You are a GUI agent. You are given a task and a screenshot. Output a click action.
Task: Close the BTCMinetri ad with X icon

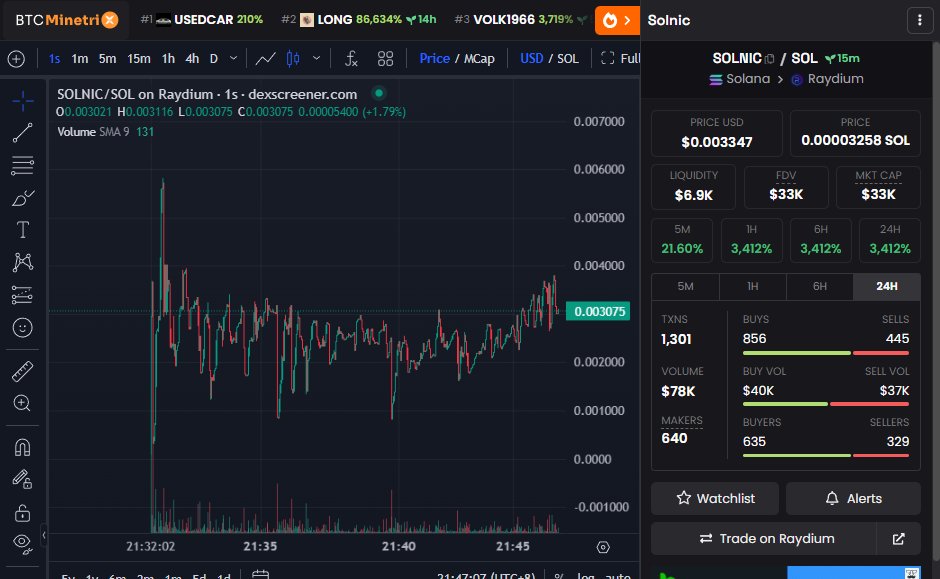tap(110, 20)
